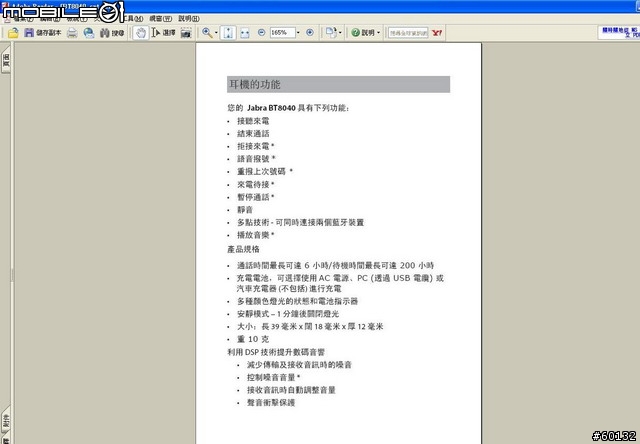640x444 pixels.
Task: Click the line 多種顏色燈光的狀態和電池指示器
Action: coord(298,301)
